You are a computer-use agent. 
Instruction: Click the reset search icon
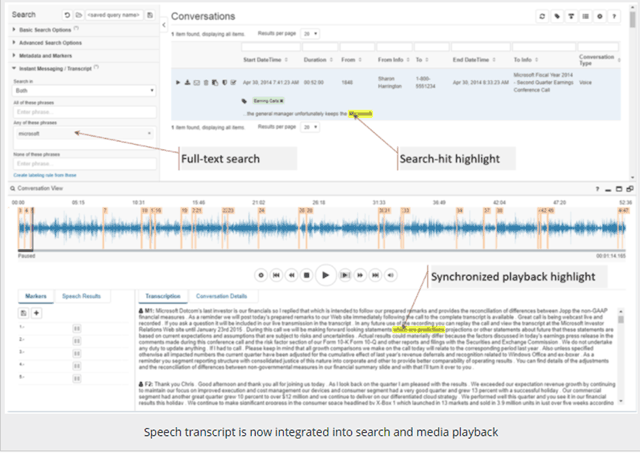tap(66, 17)
